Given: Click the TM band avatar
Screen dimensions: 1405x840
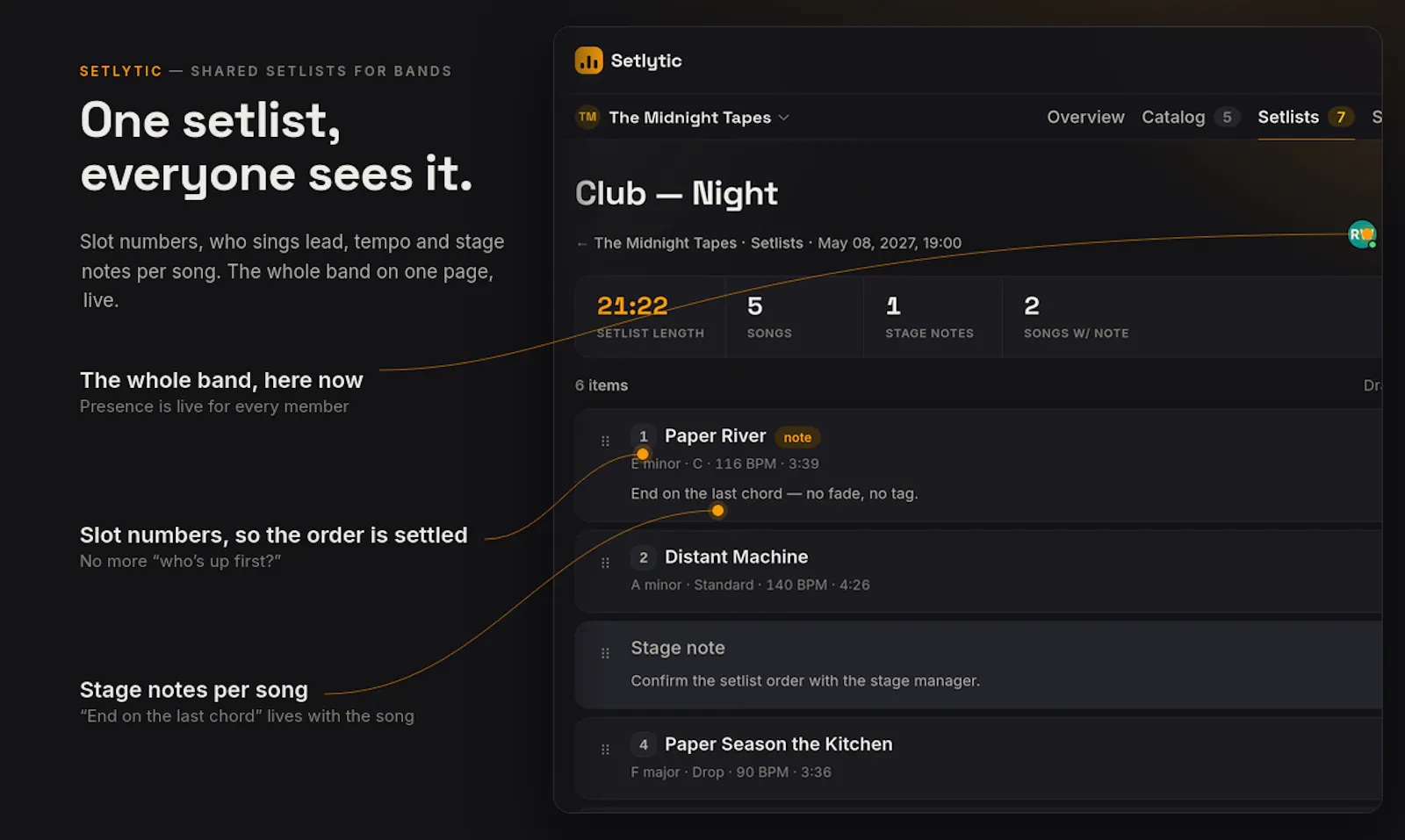Looking at the screenshot, I should pos(587,117).
